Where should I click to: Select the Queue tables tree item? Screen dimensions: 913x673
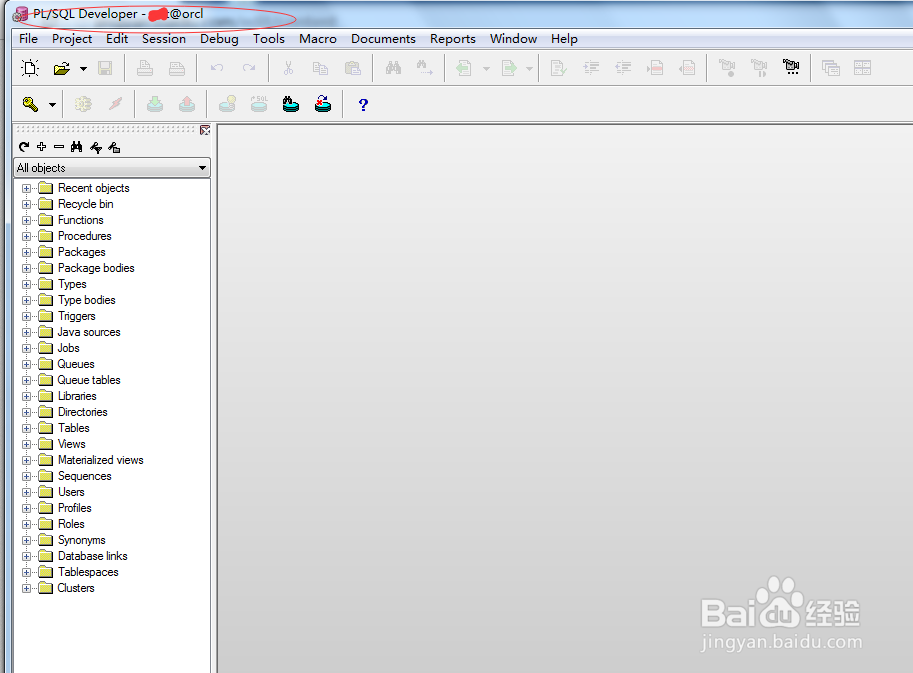pyautogui.click(x=89, y=380)
